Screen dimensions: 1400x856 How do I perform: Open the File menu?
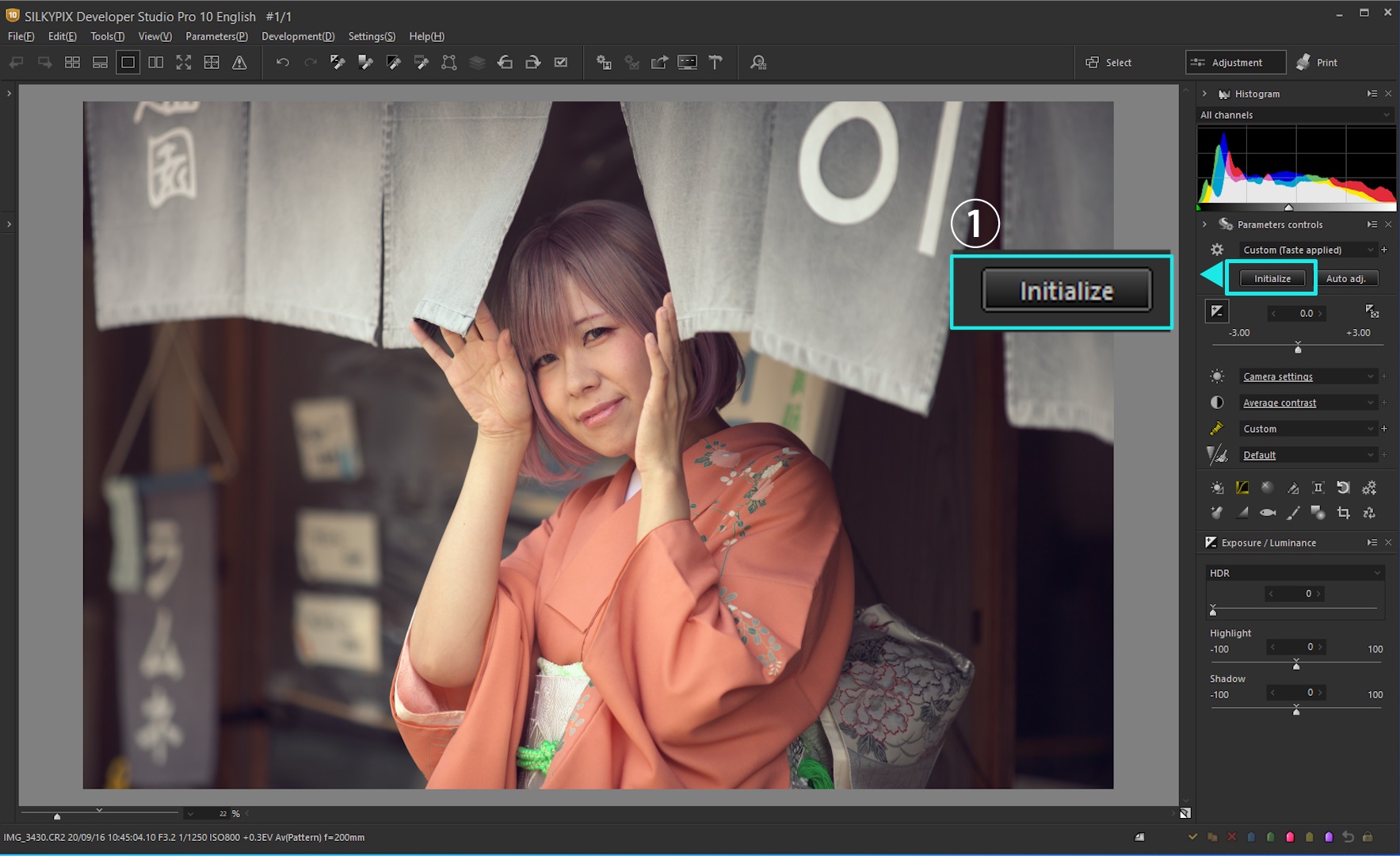pyautogui.click(x=21, y=36)
